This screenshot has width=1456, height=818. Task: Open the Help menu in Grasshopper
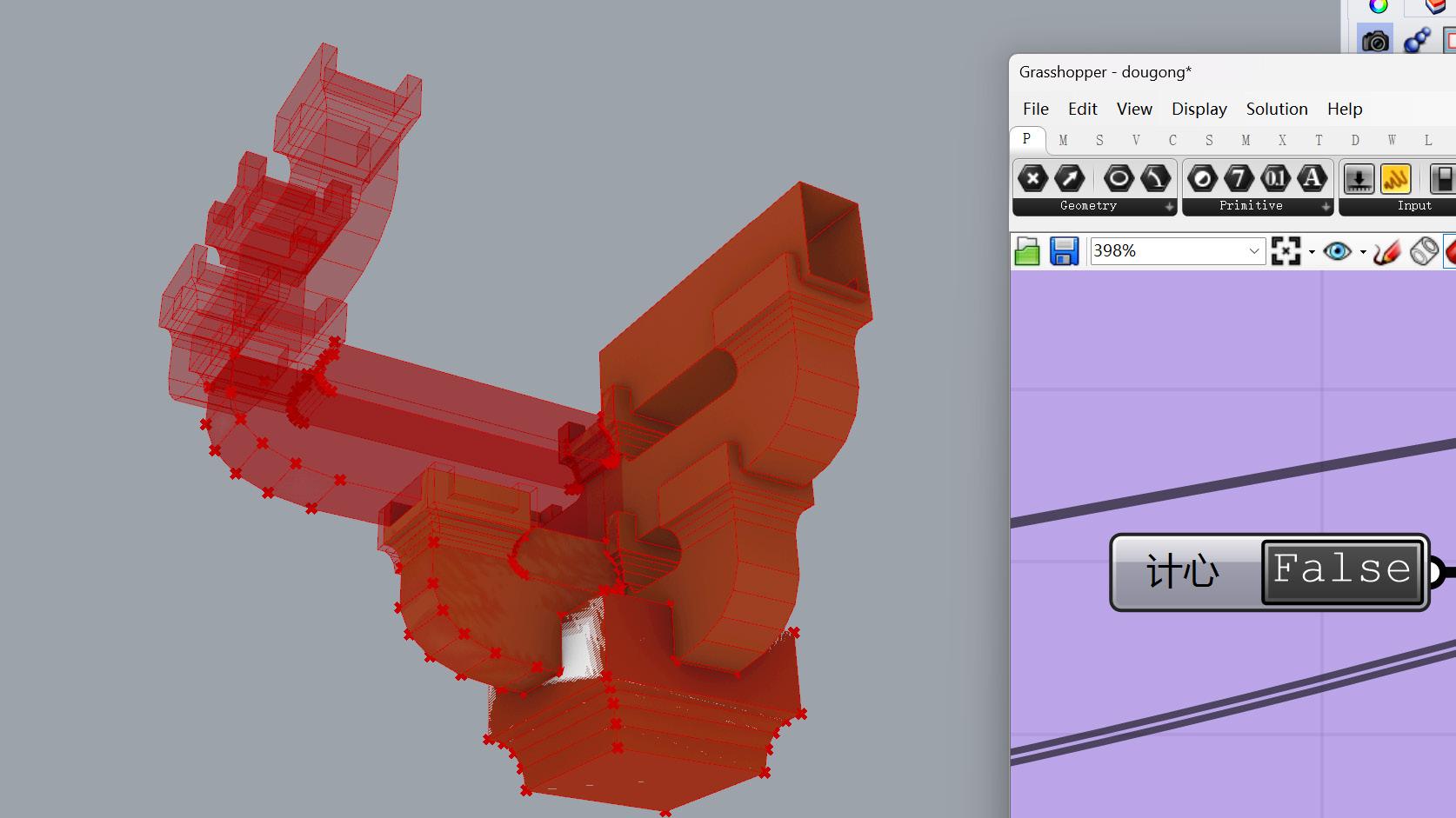(x=1345, y=109)
